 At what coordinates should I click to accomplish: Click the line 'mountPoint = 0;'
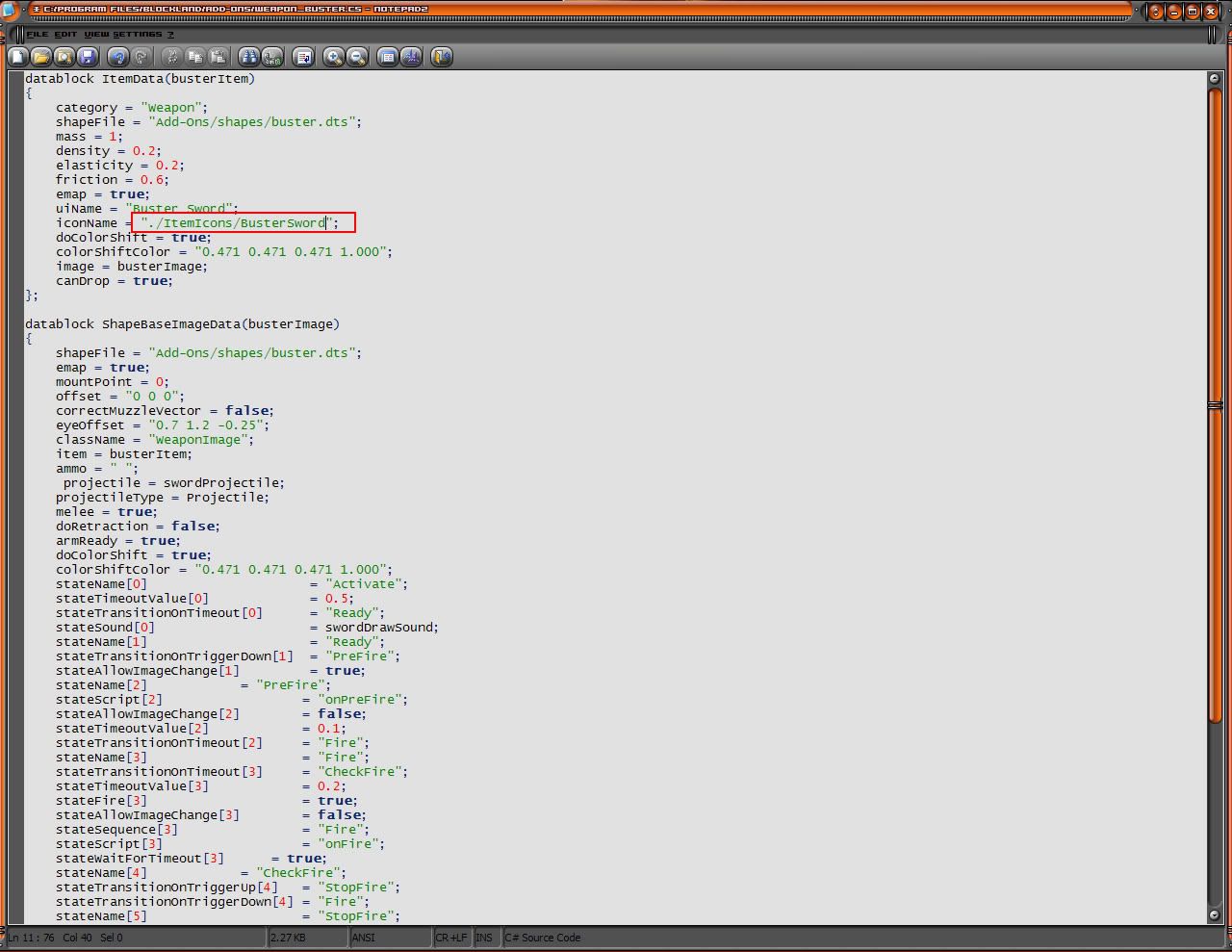[x=113, y=382]
